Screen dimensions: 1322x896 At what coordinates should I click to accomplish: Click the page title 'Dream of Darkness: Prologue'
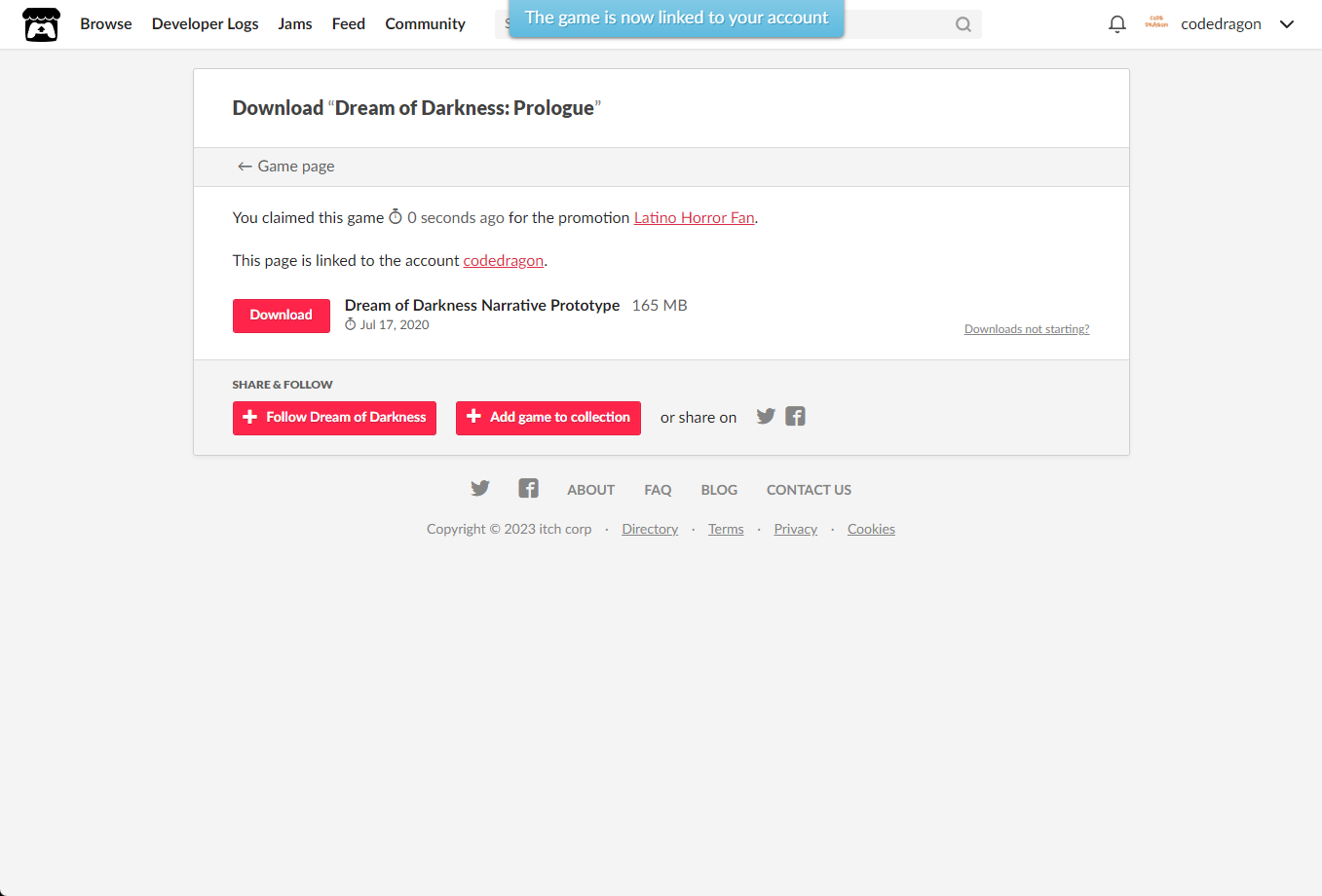tap(465, 108)
